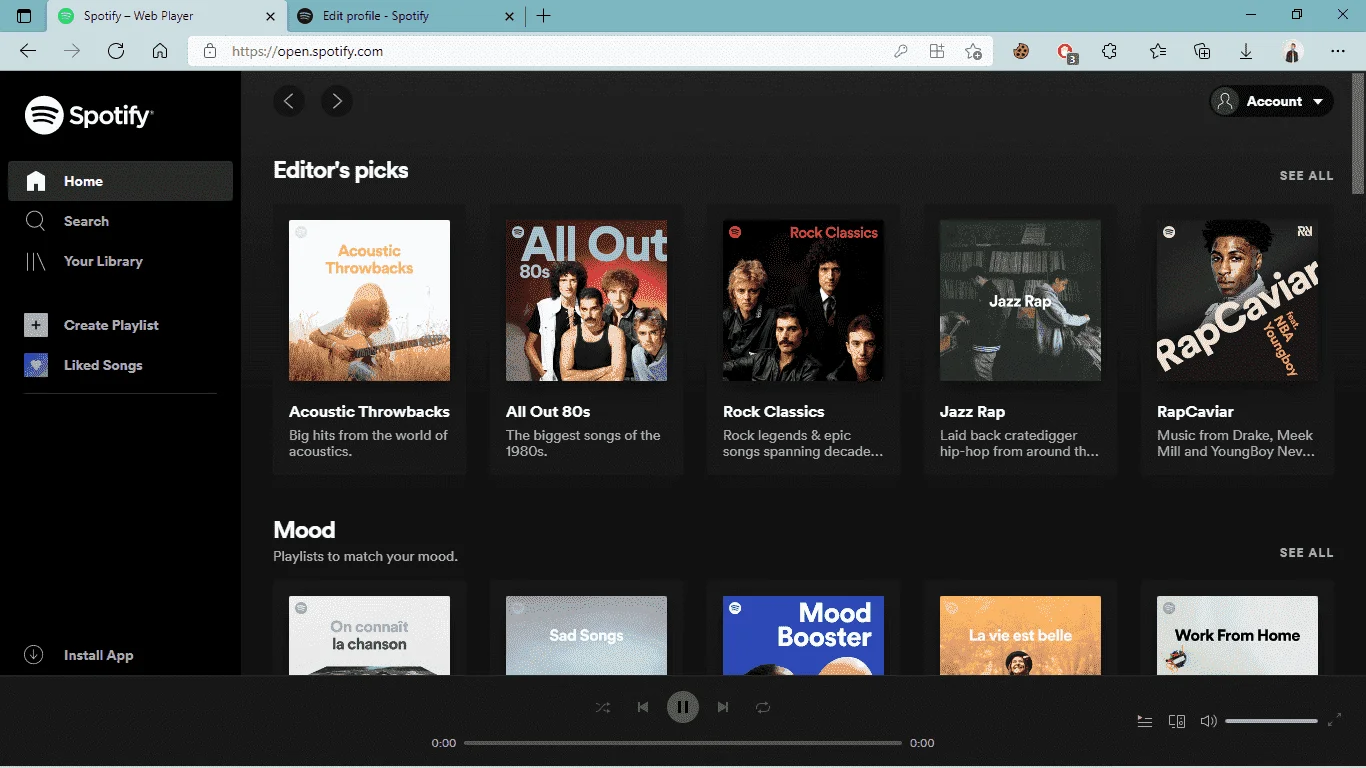Viewport: 1366px width, 768px height.
Task: Open browser Downloads
Action: point(1246,51)
